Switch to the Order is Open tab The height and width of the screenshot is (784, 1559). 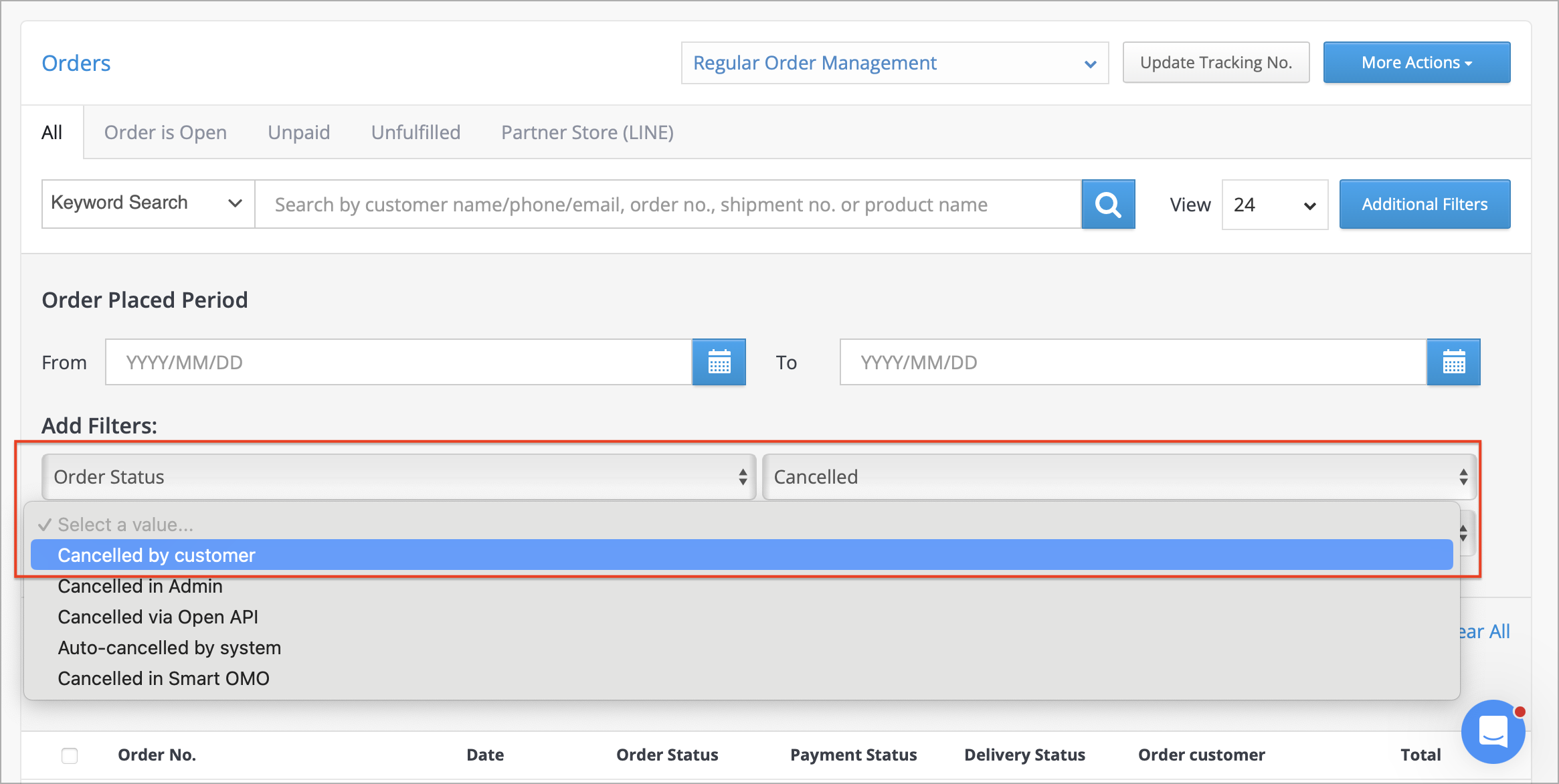click(x=165, y=132)
